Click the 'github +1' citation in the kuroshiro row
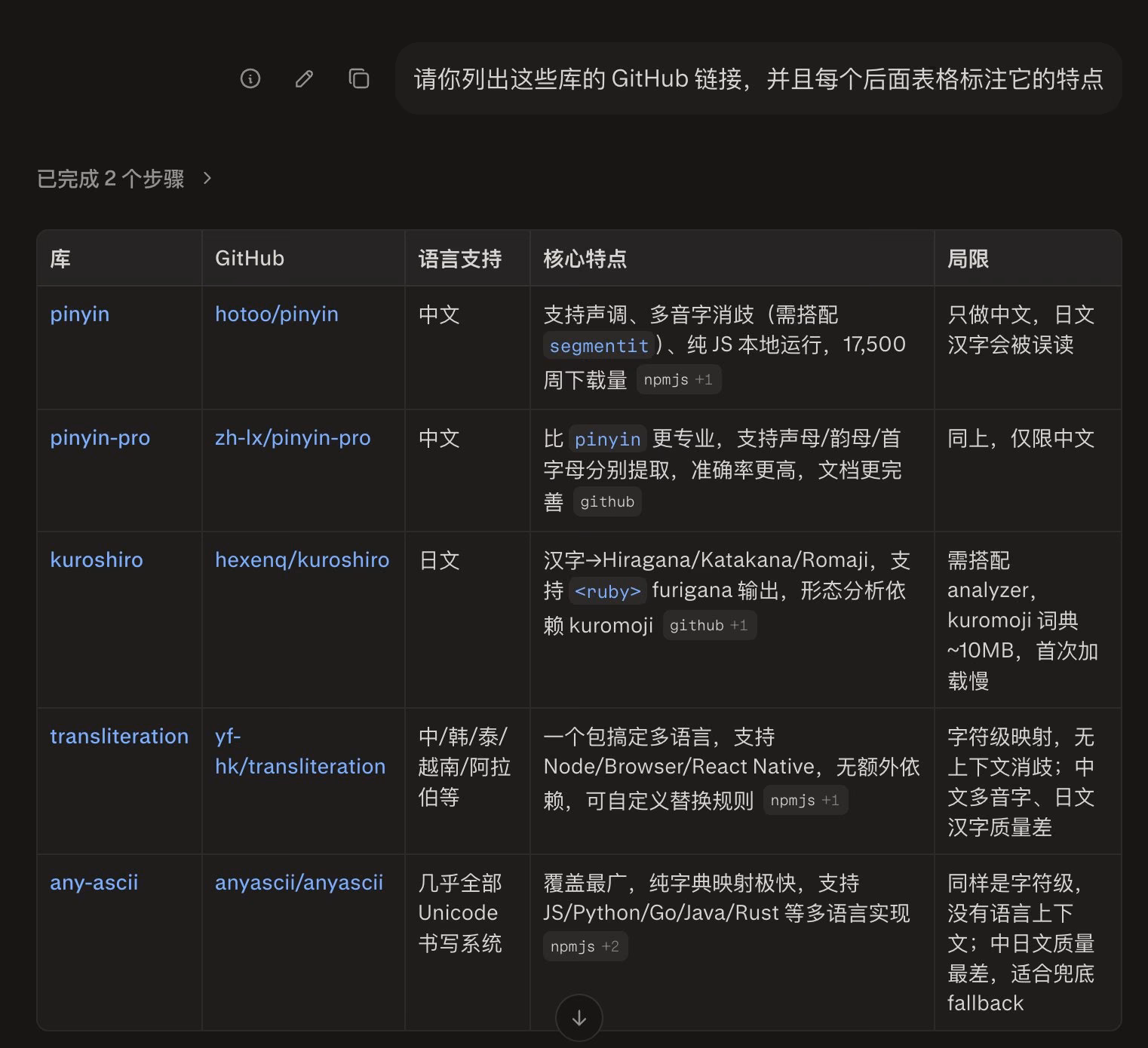Screen dimensions: 1148x1048 (710, 625)
